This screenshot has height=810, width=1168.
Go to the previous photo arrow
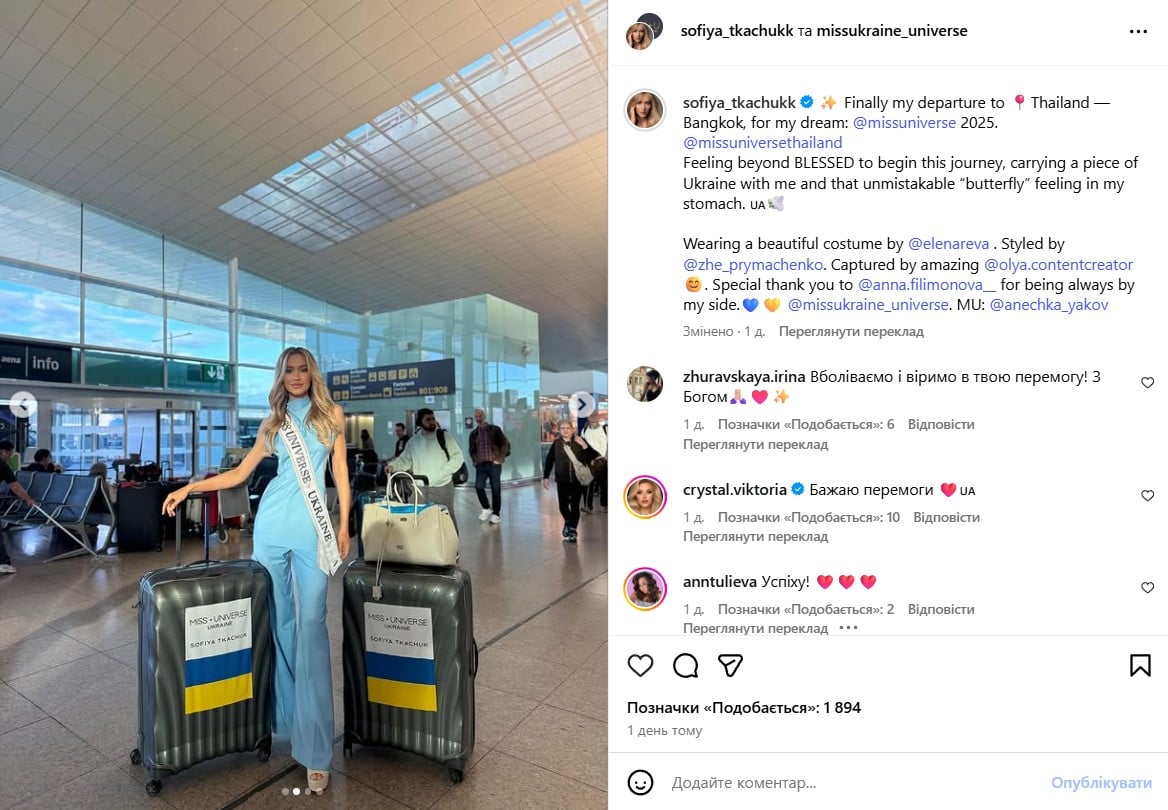23,405
